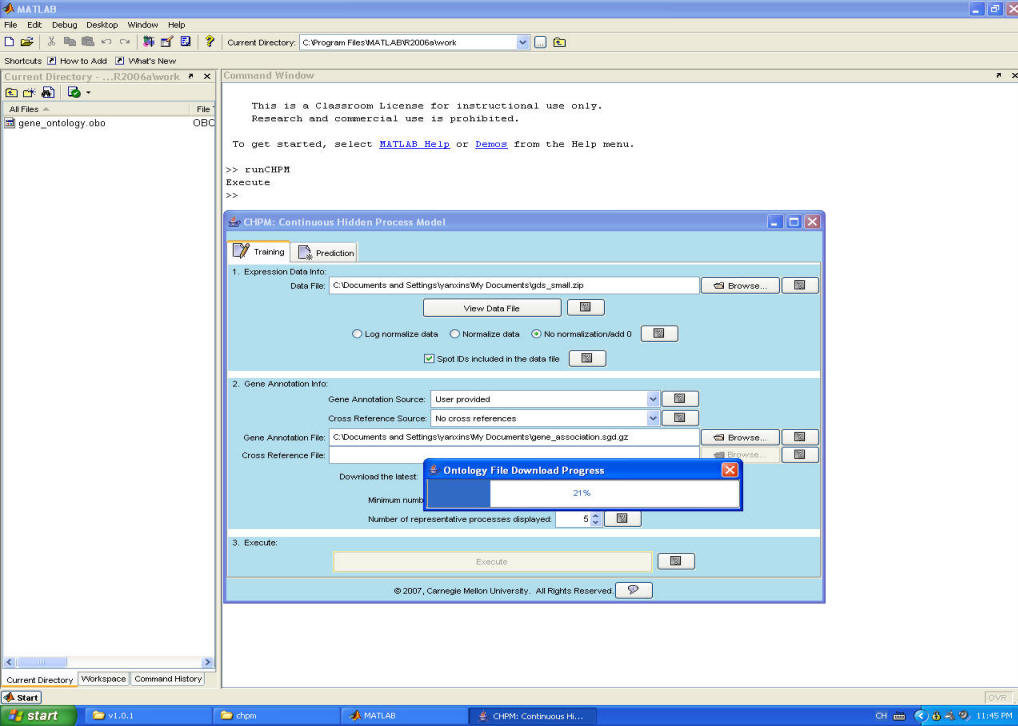Click the View Data File button
The width and height of the screenshot is (1018, 726).
coord(491,308)
